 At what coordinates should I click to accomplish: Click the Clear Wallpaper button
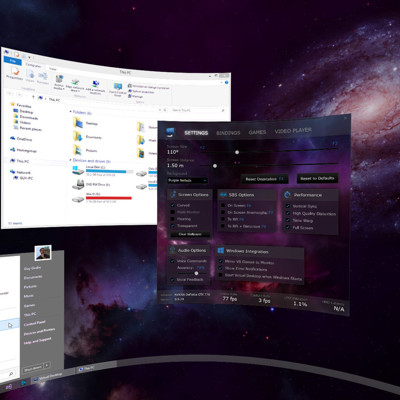[190, 234]
